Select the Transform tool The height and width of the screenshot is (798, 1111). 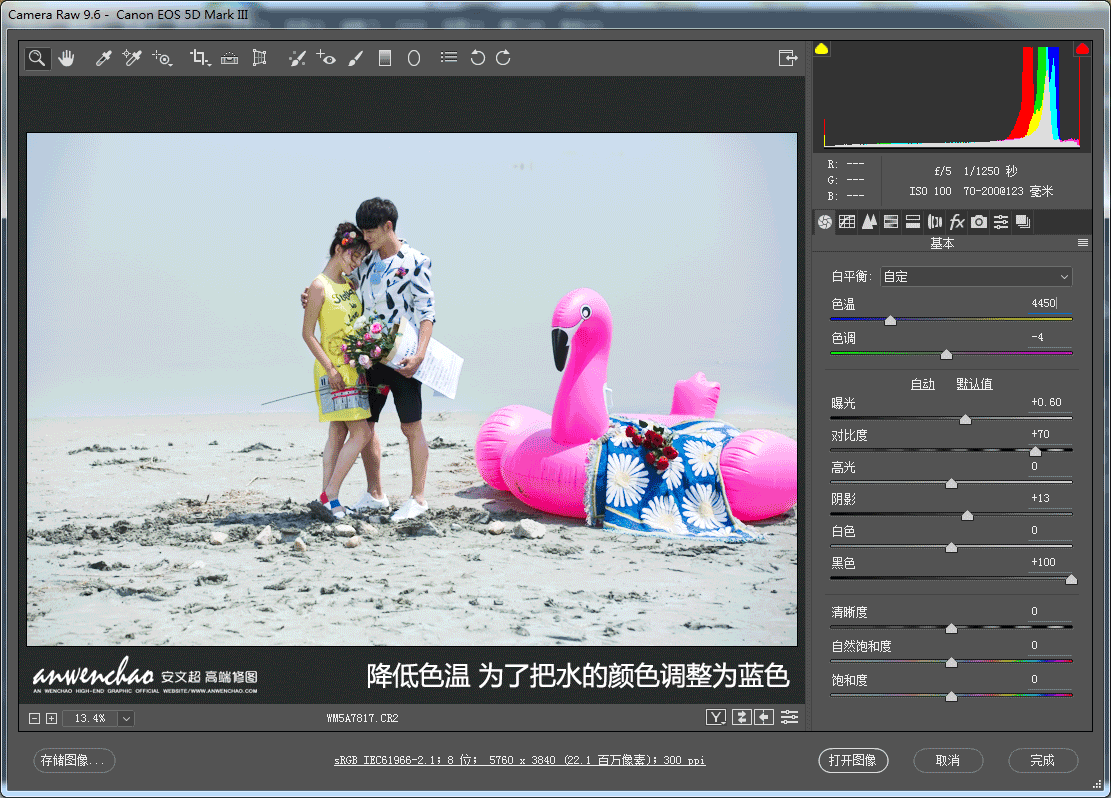coord(259,58)
